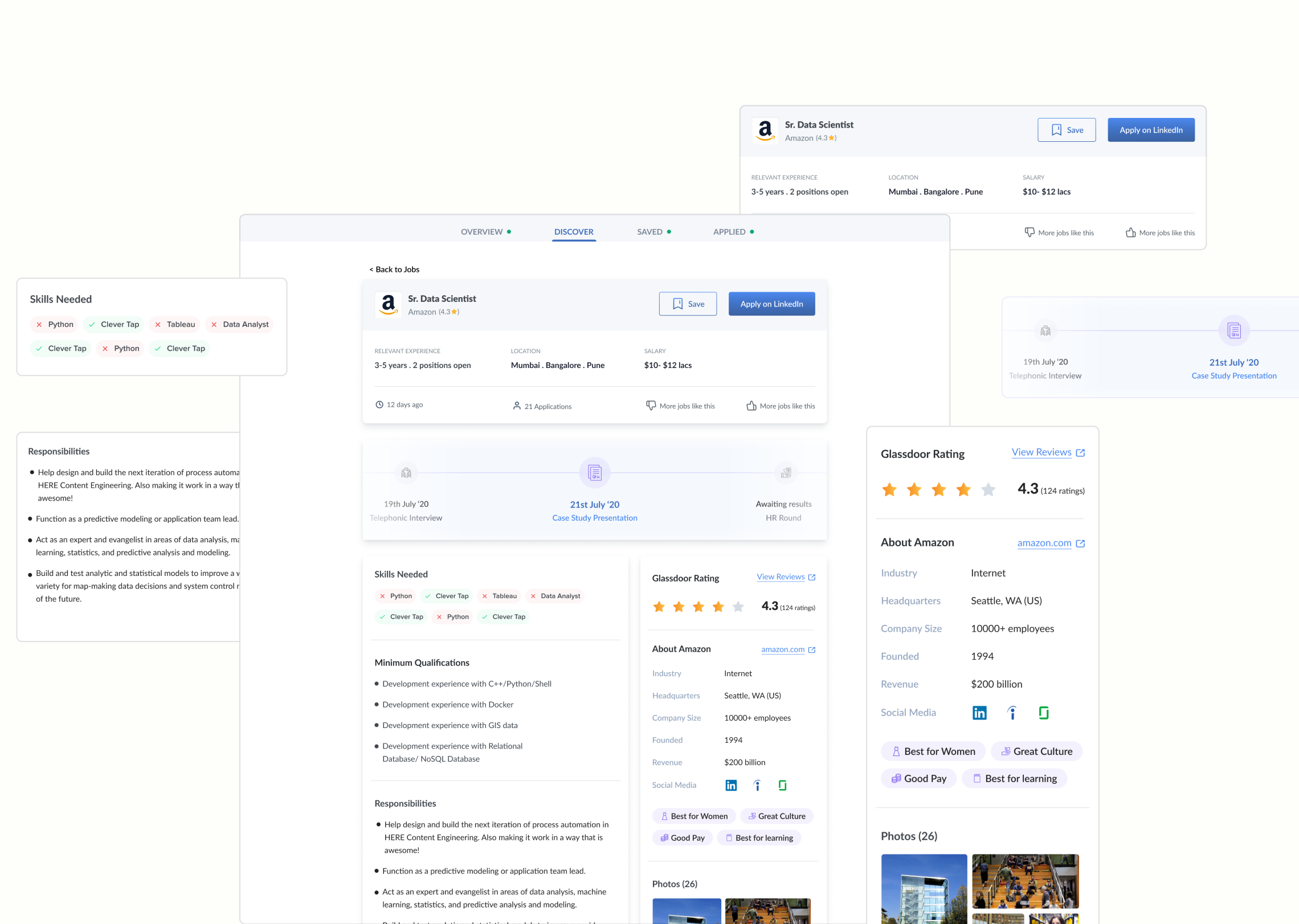This screenshot has width=1299, height=924.
Task: Click Apply on LinkedIn in top card
Action: click(x=1150, y=130)
